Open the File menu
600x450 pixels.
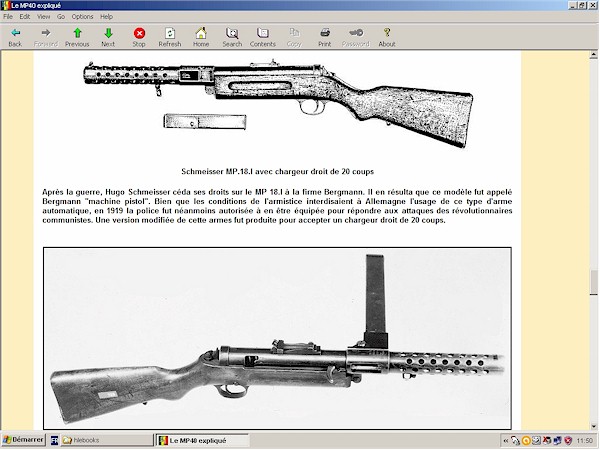[8, 16]
